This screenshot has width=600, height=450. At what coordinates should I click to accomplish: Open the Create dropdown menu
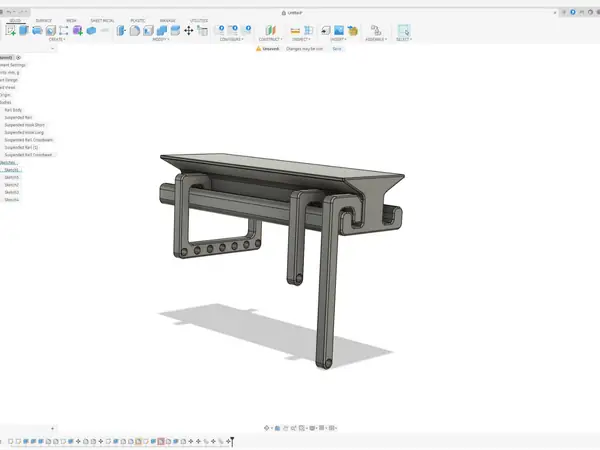(57, 39)
